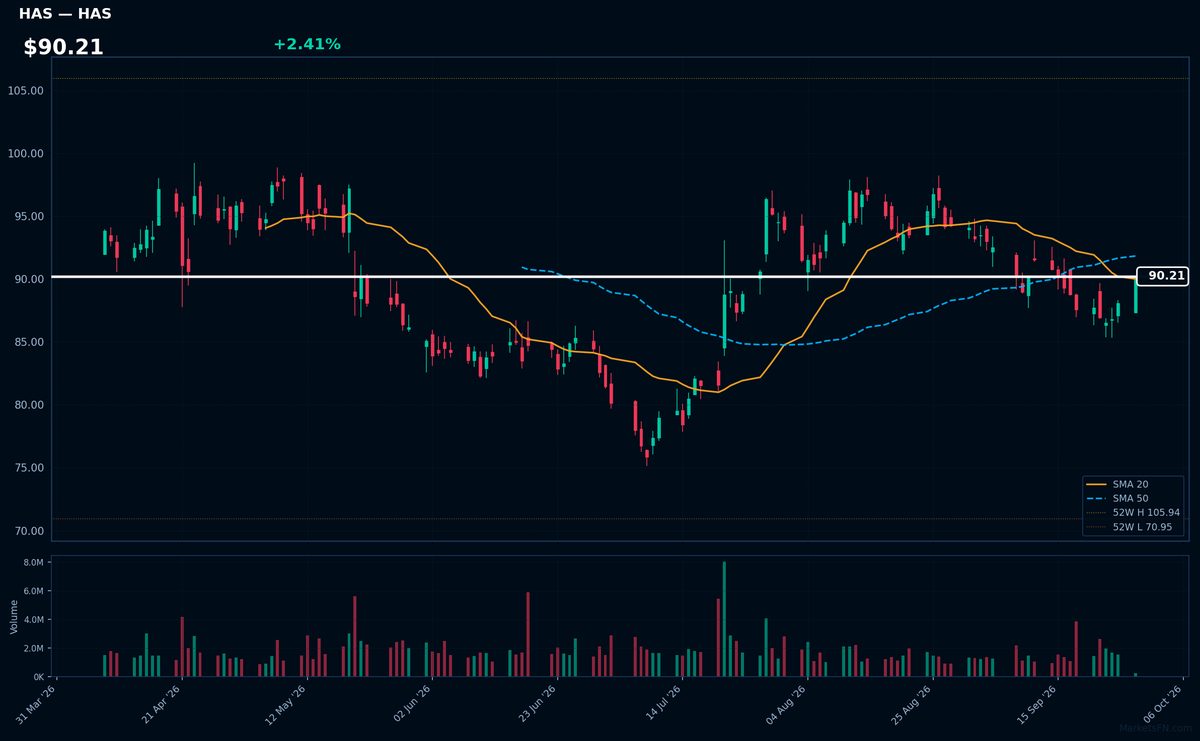Click the tallest green volume bar near 8.0M
This screenshot has width=1200, height=741.
pos(724,619)
